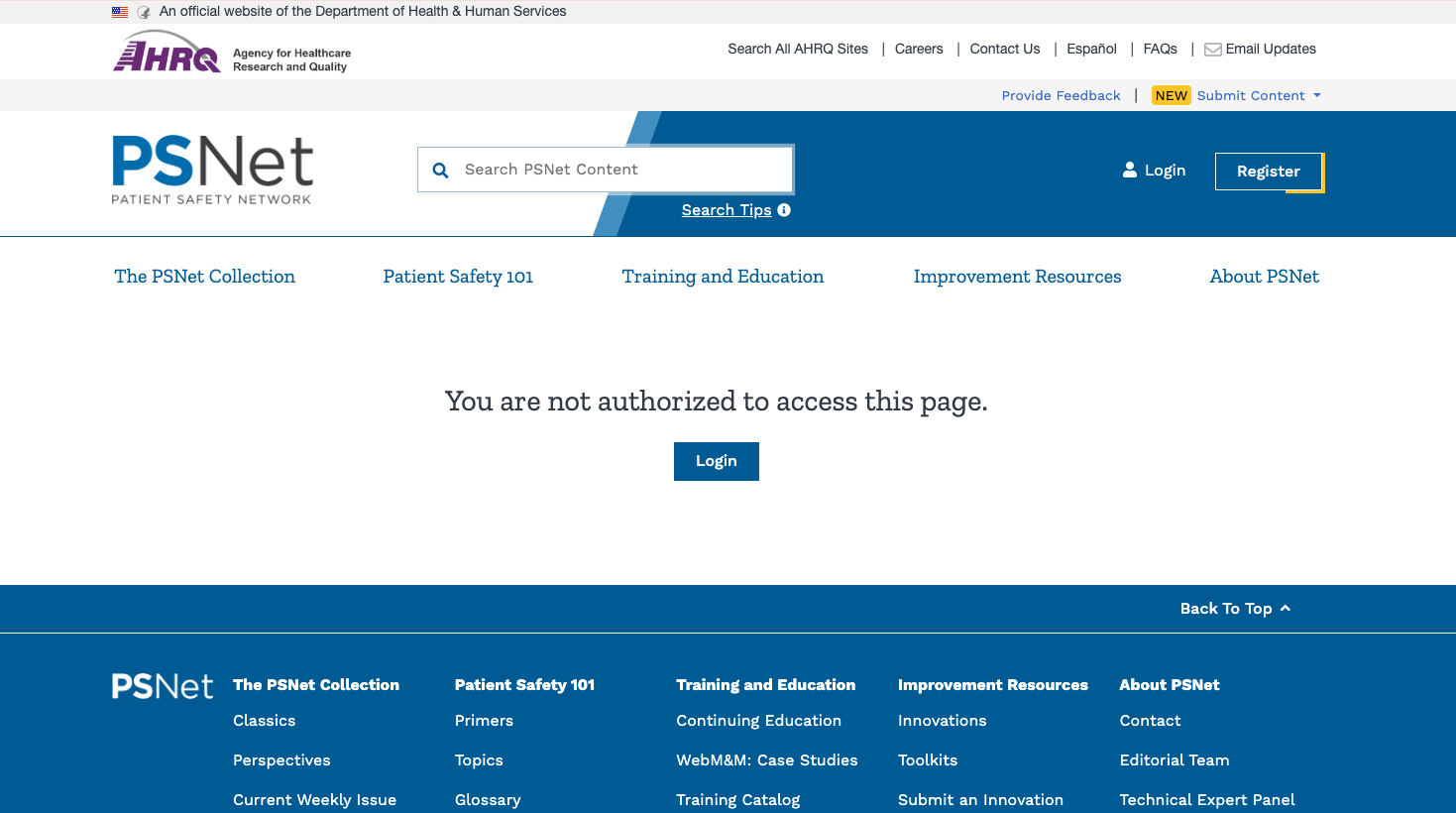The image size is (1456, 813).
Task: Click the Register button
Action: (1269, 171)
